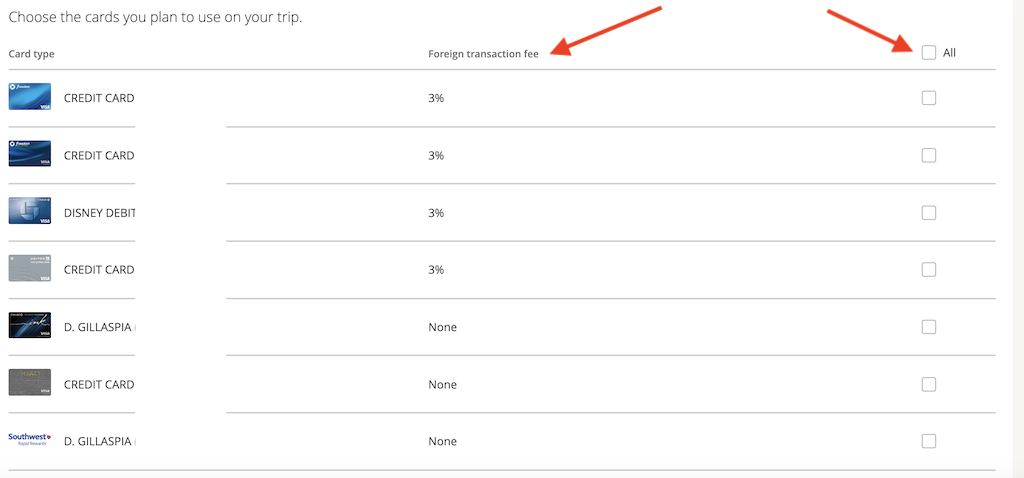Viewport: 1024px width, 478px height.
Task: Enable the checkbox in the Southwest card row
Action: [x=929, y=441]
